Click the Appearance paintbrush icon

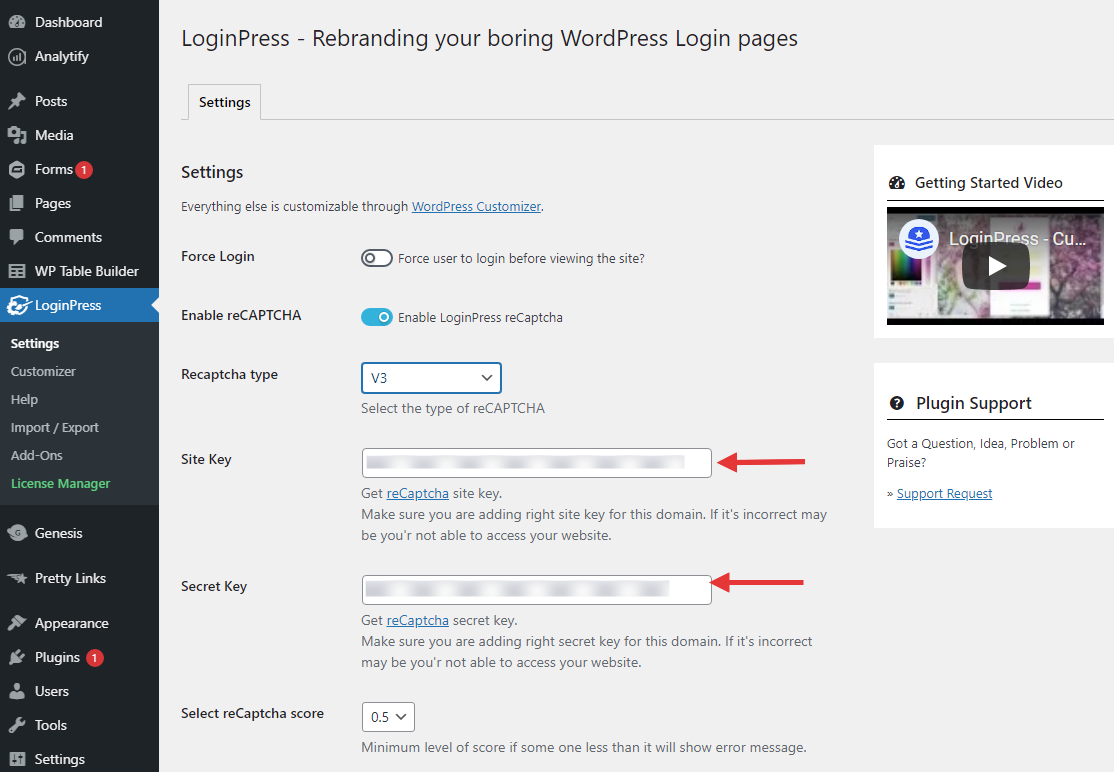[x=17, y=623]
